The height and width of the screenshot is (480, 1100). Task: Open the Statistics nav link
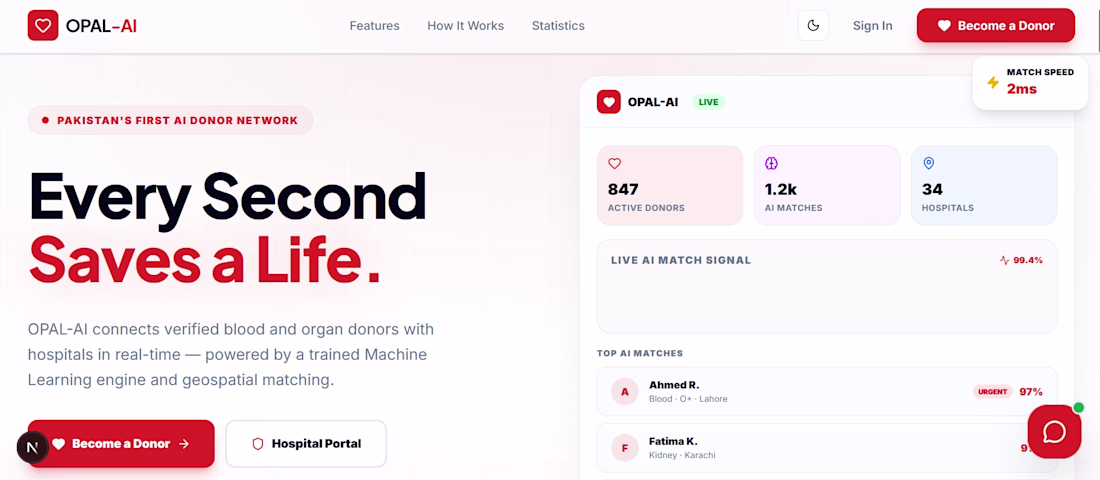click(558, 26)
